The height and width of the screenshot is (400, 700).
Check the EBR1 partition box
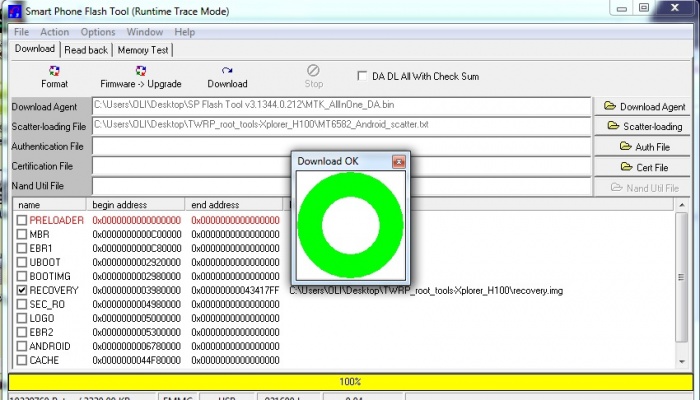[21, 248]
